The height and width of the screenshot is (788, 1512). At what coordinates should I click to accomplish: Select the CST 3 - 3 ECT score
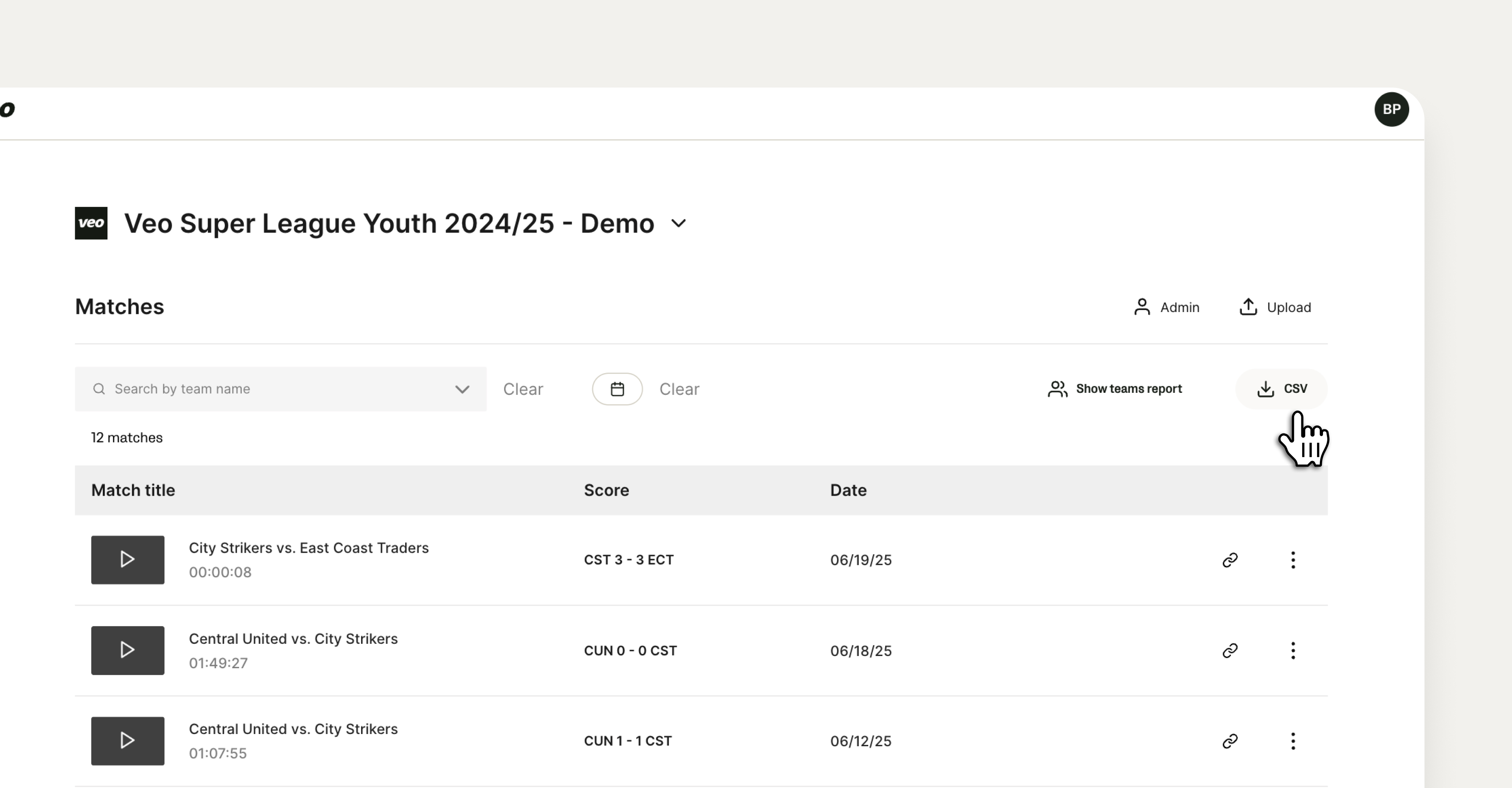tap(629, 559)
